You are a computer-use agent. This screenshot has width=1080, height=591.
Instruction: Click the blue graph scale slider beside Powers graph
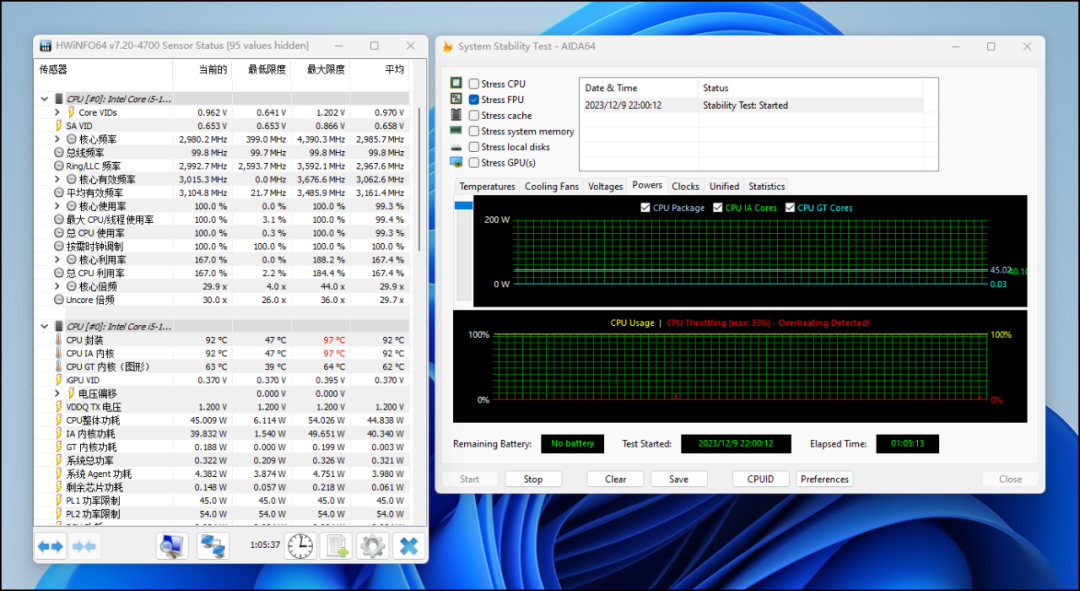tap(464, 205)
